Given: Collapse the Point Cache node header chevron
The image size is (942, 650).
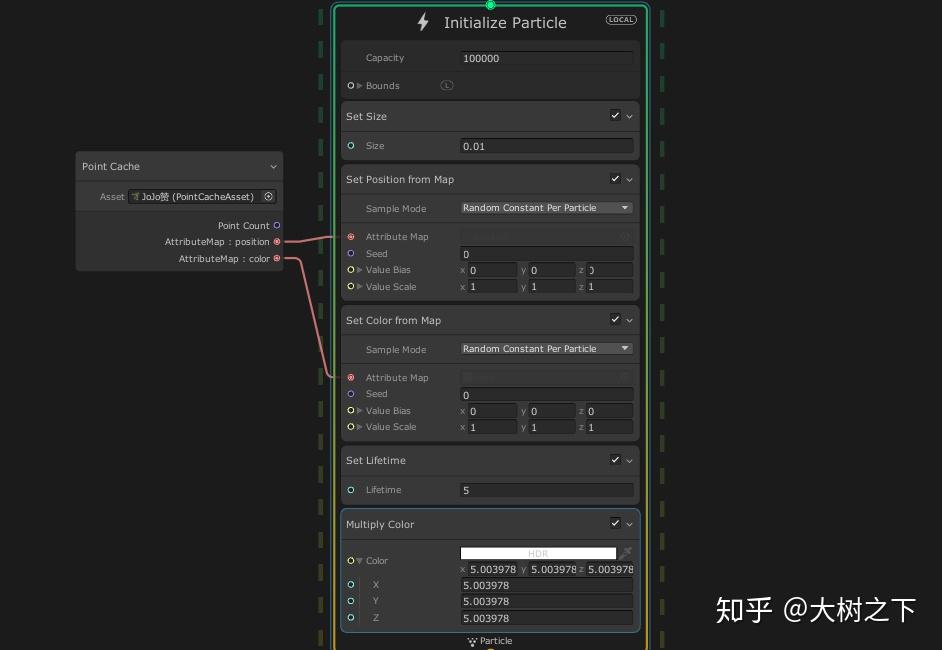Looking at the screenshot, I should (x=274, y=166).
